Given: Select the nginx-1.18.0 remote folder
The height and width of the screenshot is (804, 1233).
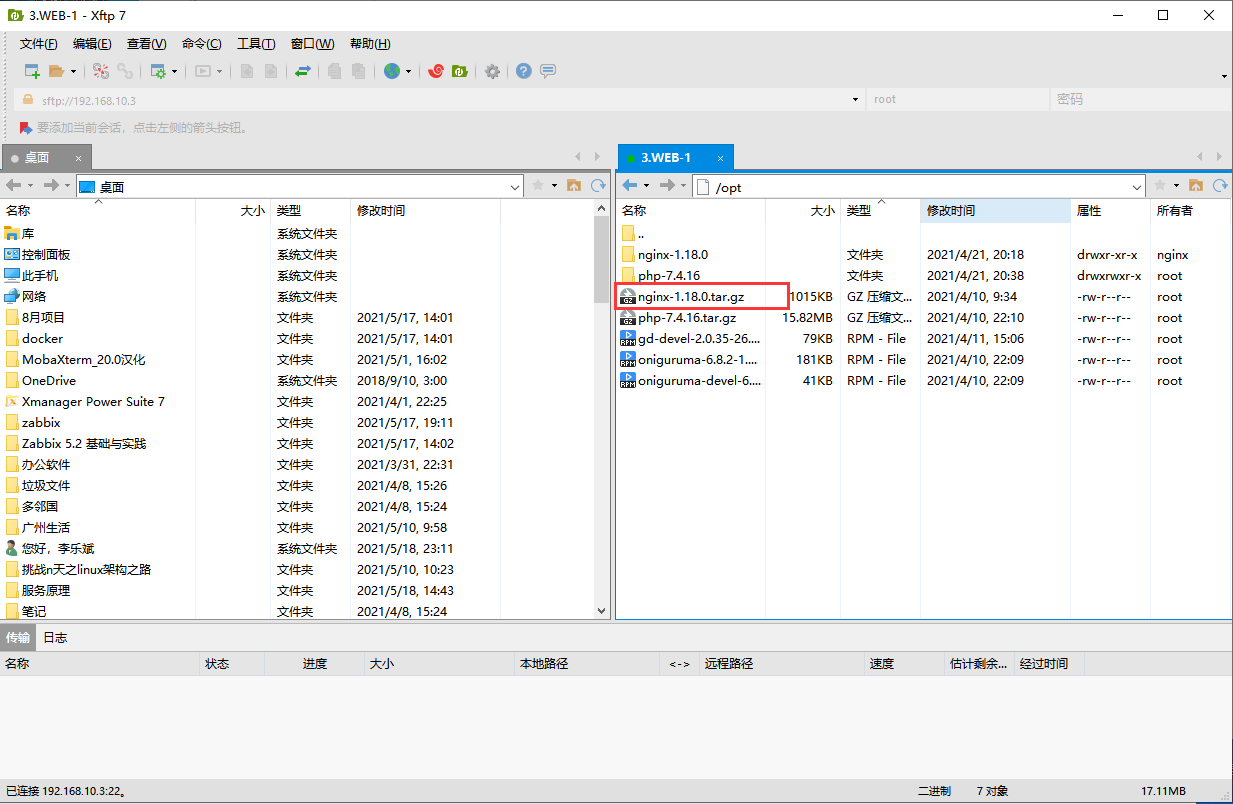Looking at the screenshot, I should [673, 255].
